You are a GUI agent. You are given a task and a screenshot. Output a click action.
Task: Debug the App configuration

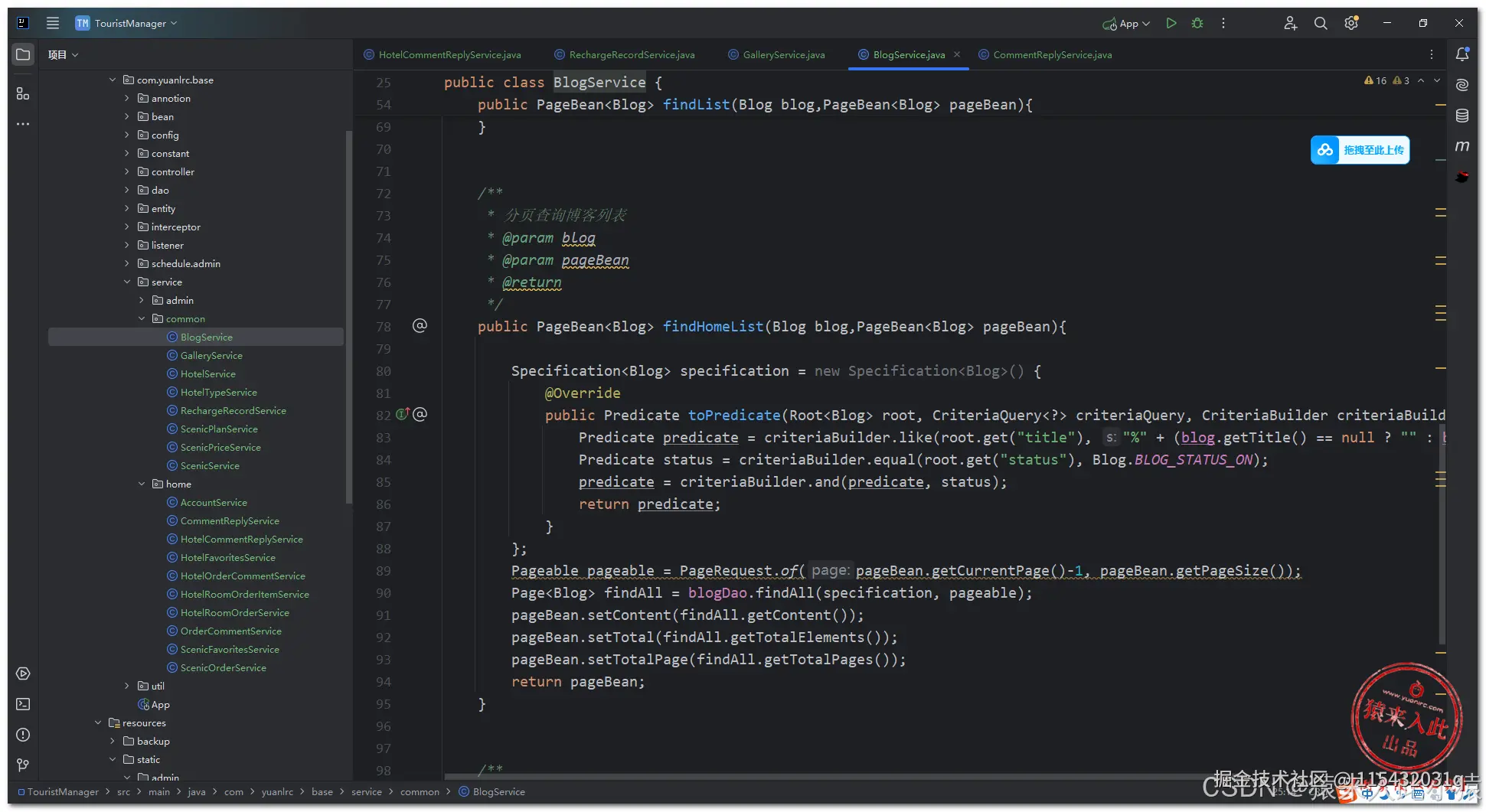[1197, 23]
